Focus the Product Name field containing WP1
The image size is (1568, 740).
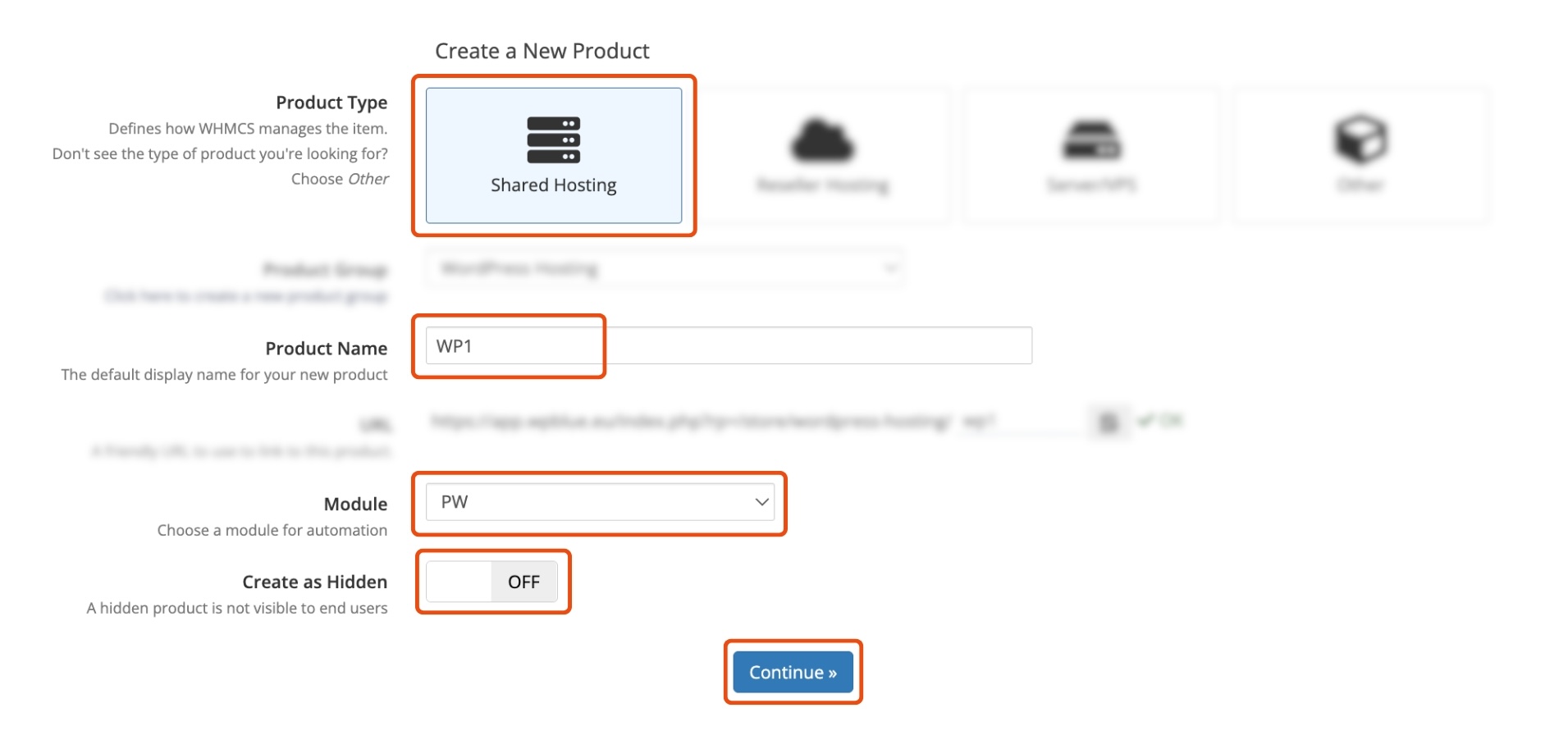(728, 345)
